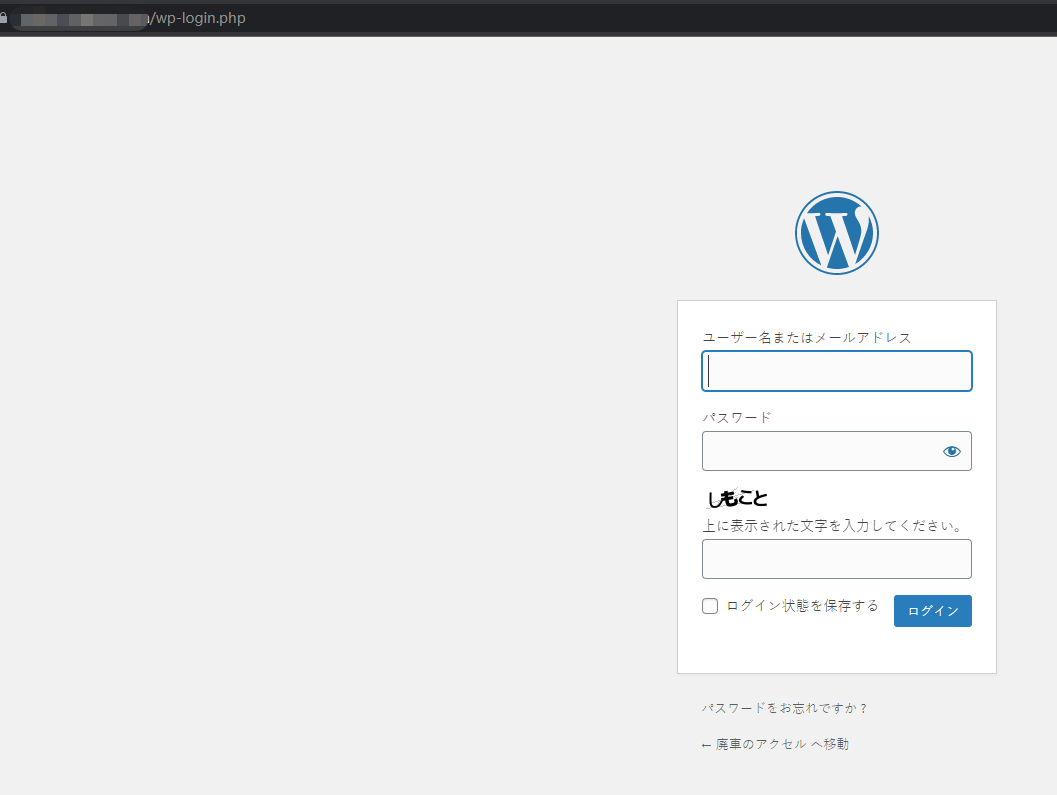Select the captcha text entry field

pos(837,559)
